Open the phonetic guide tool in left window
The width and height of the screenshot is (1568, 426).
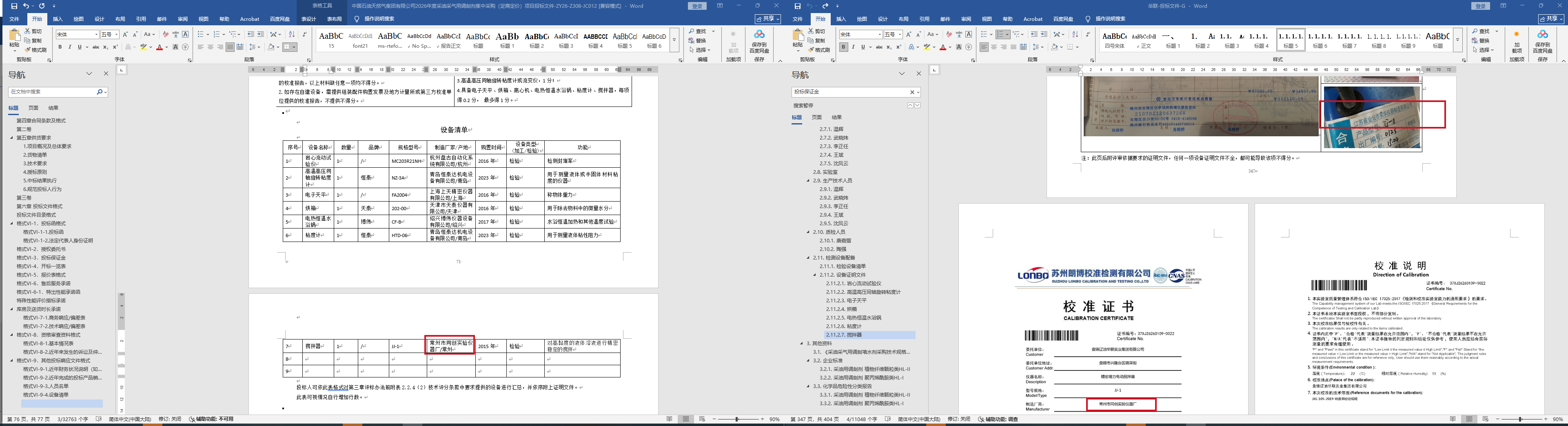(x=176, y=35)
